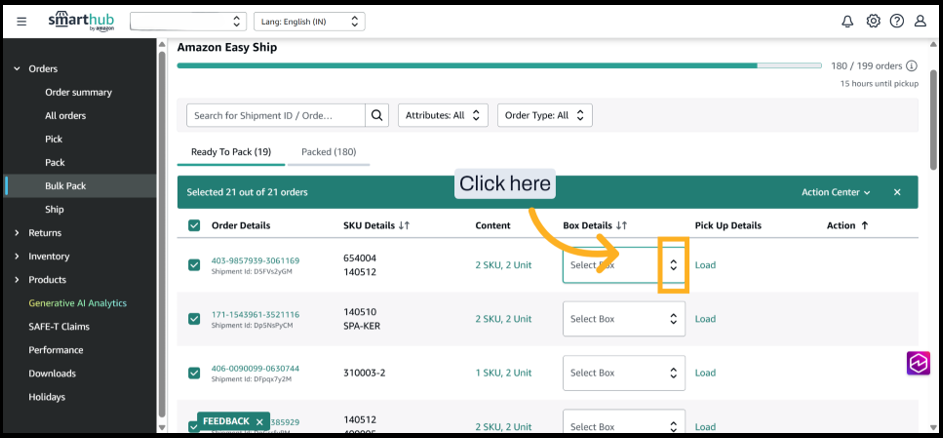Toggle the select-all checkbox in table header
The height and width of the screenshot is (438, 943).
194,226
